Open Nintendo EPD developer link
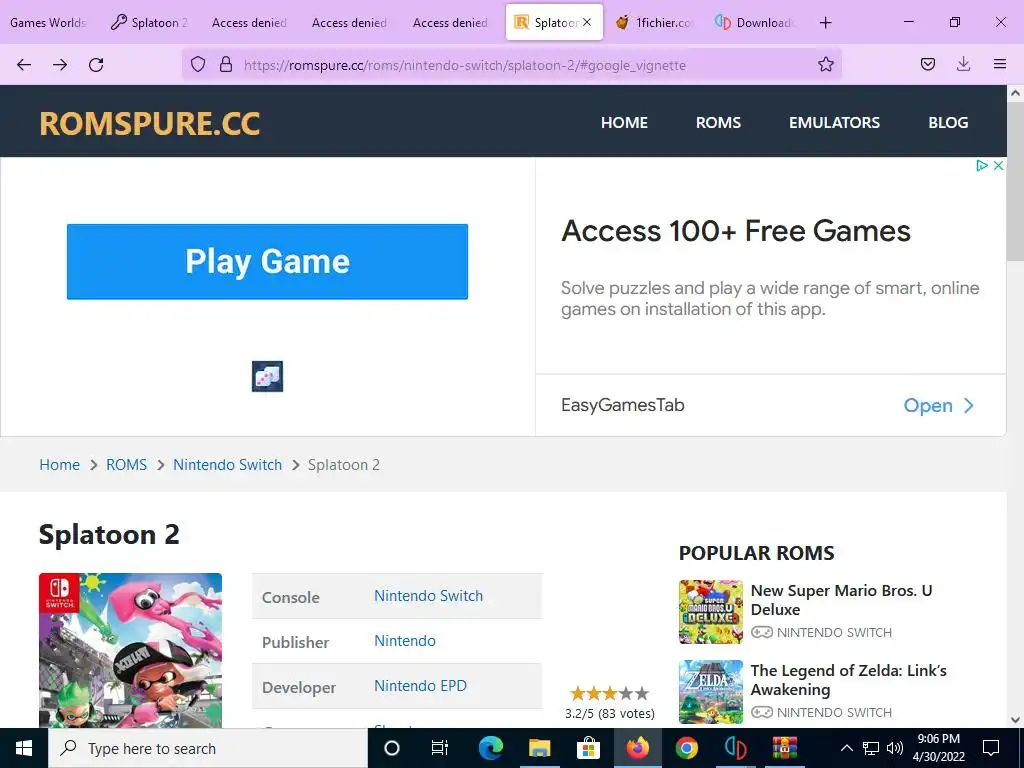 click(421, 686)
